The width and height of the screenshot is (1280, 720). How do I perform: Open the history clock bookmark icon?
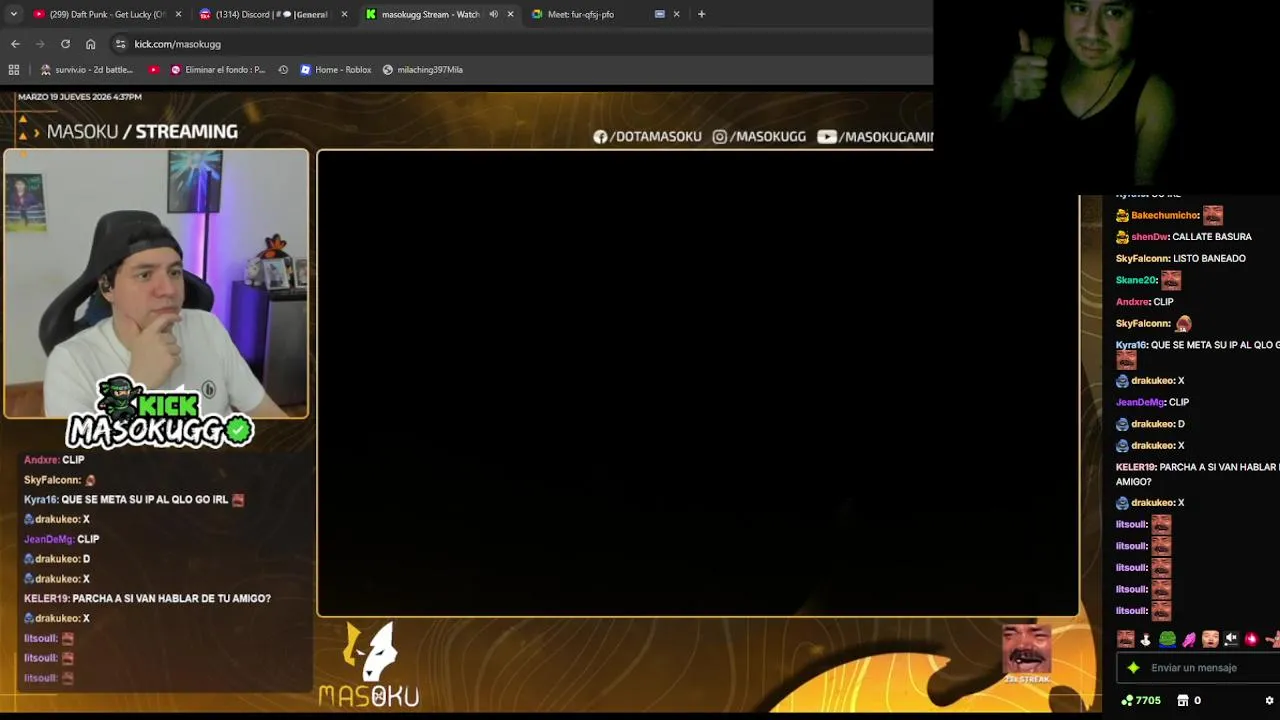coord(283,70)
